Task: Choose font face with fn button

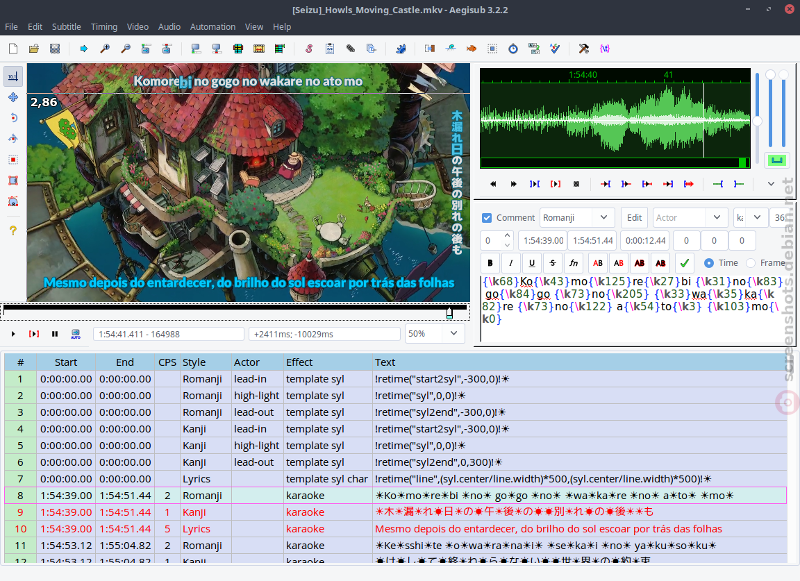Action: [573, 263]
